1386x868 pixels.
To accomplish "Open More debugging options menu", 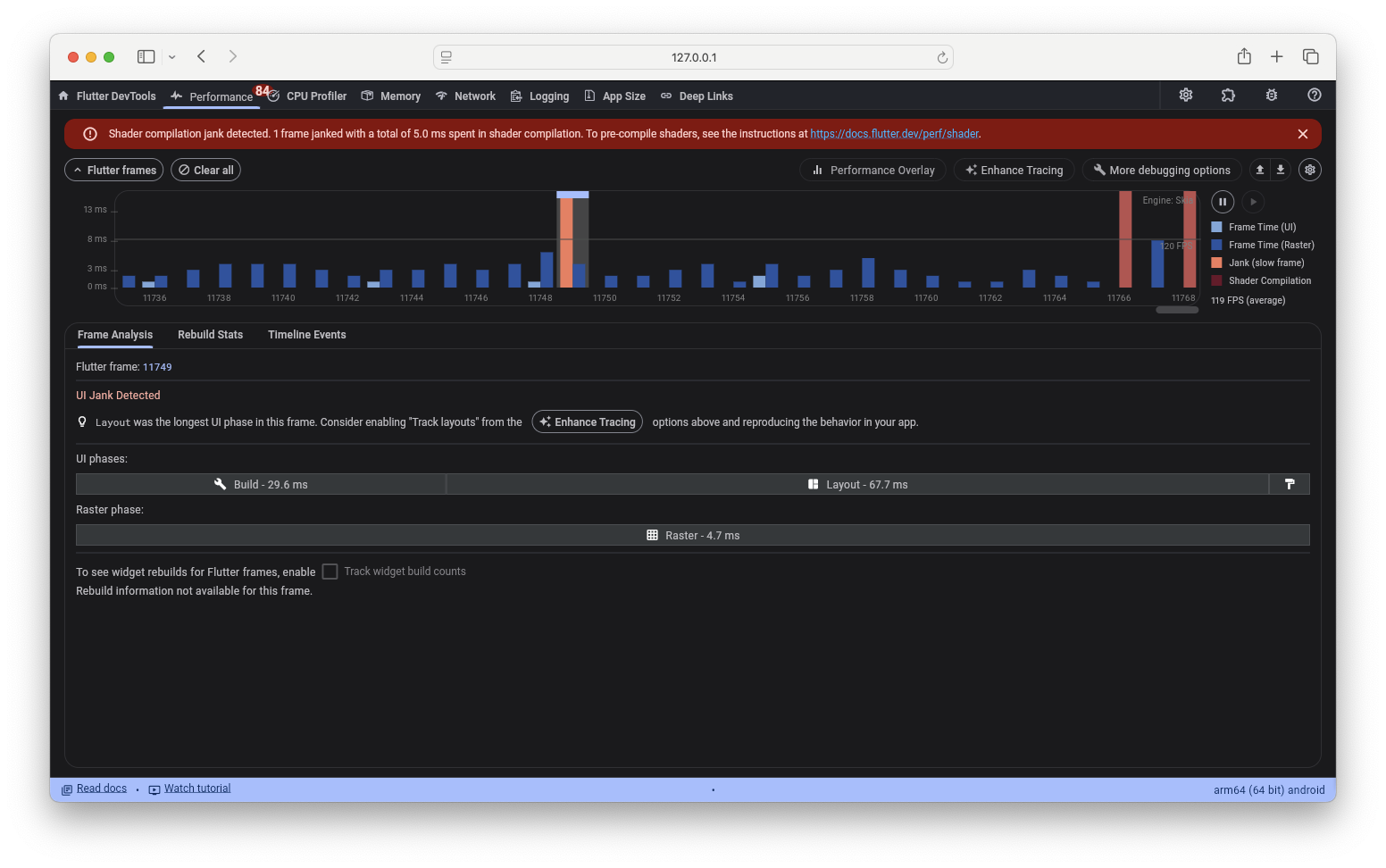I will click(1162, 170).
